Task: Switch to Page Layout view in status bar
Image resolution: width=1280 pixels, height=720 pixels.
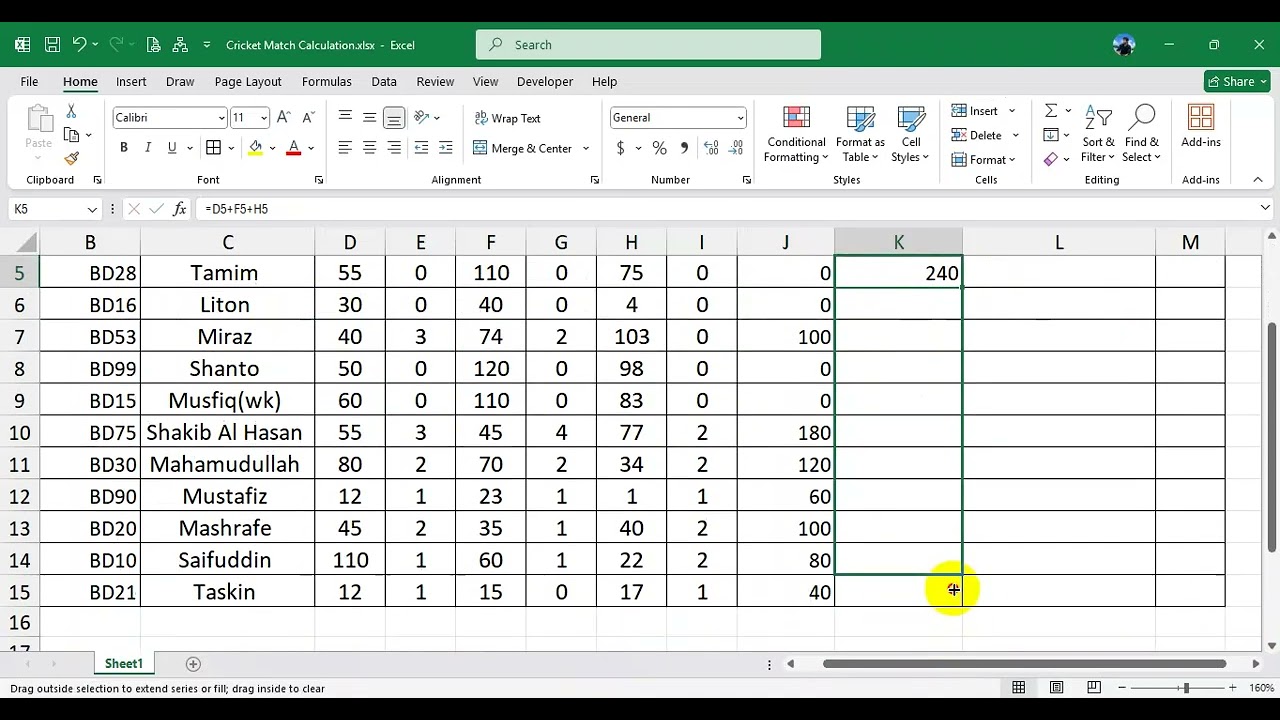Action: 1056,688
